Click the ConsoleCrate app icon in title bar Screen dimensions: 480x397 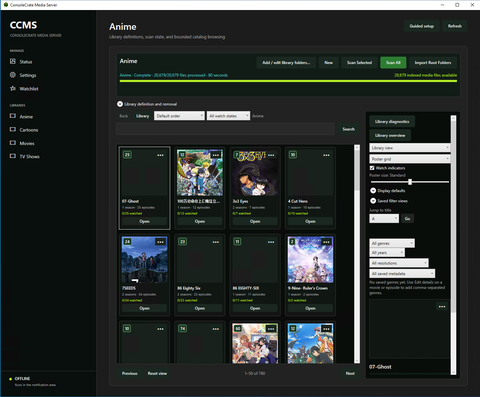tap(6, 5)
